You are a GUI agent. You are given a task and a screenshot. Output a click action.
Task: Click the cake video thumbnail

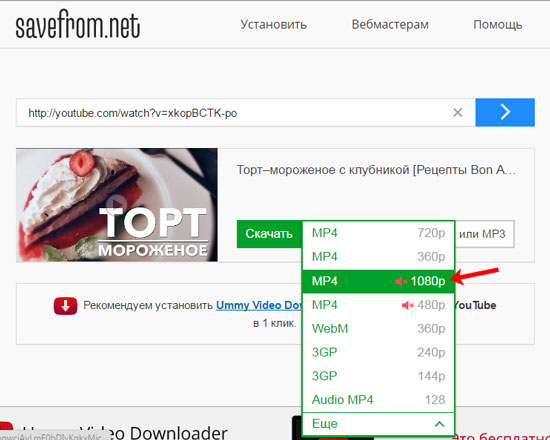tap(117, 205)
